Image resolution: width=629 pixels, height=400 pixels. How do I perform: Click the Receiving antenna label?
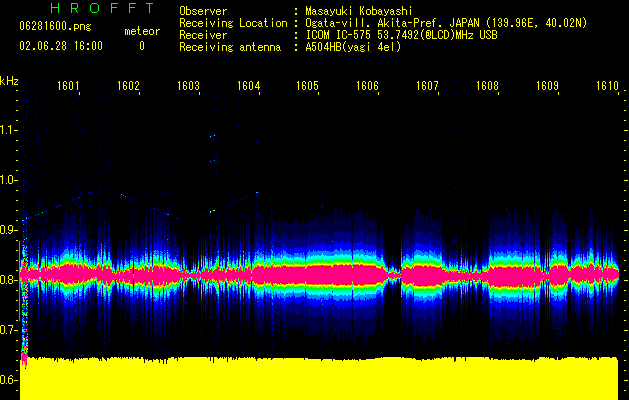[230, 47]
